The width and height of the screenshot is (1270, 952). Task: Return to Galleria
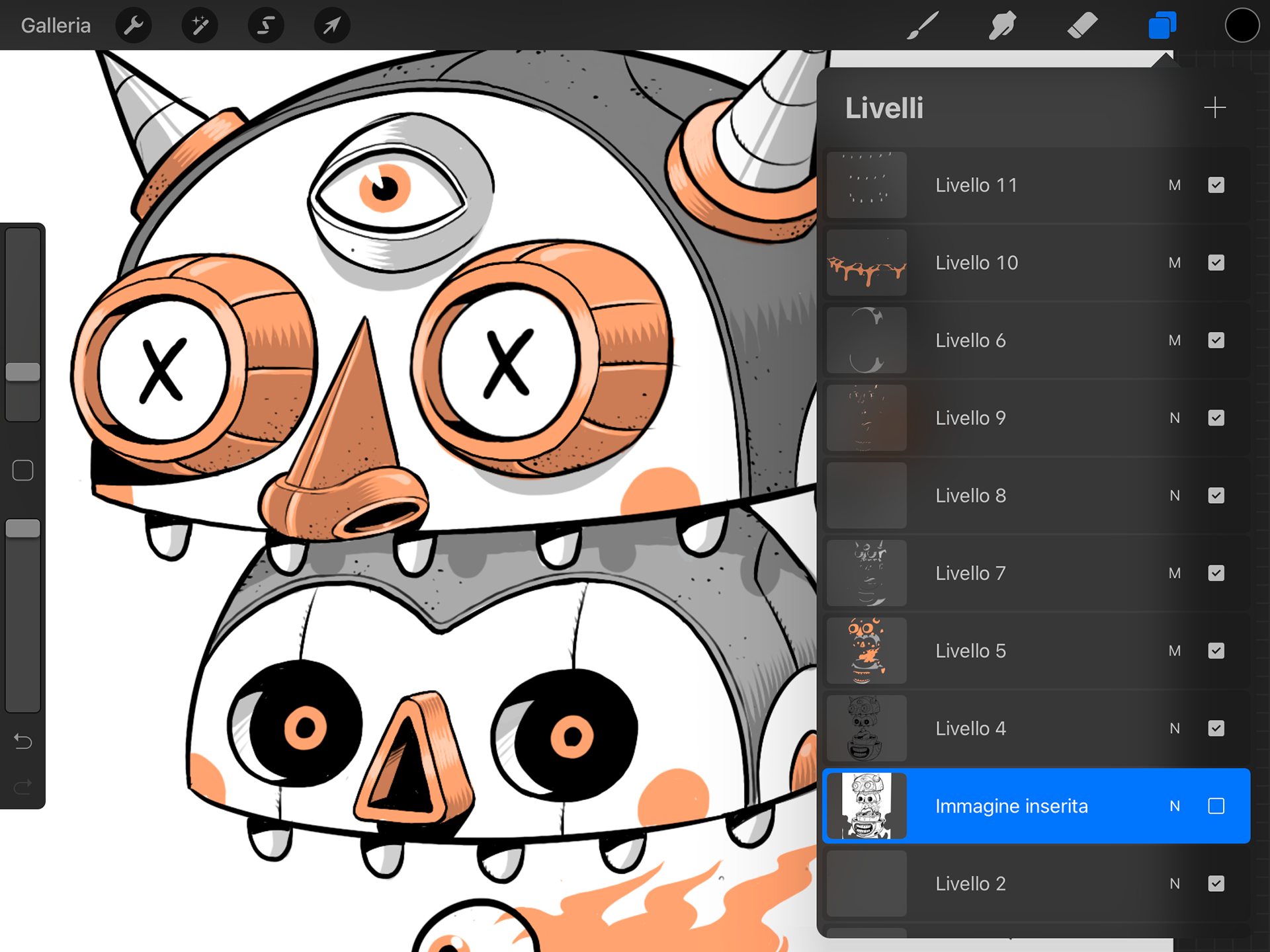pyautogui.click(x=56, y=26)
